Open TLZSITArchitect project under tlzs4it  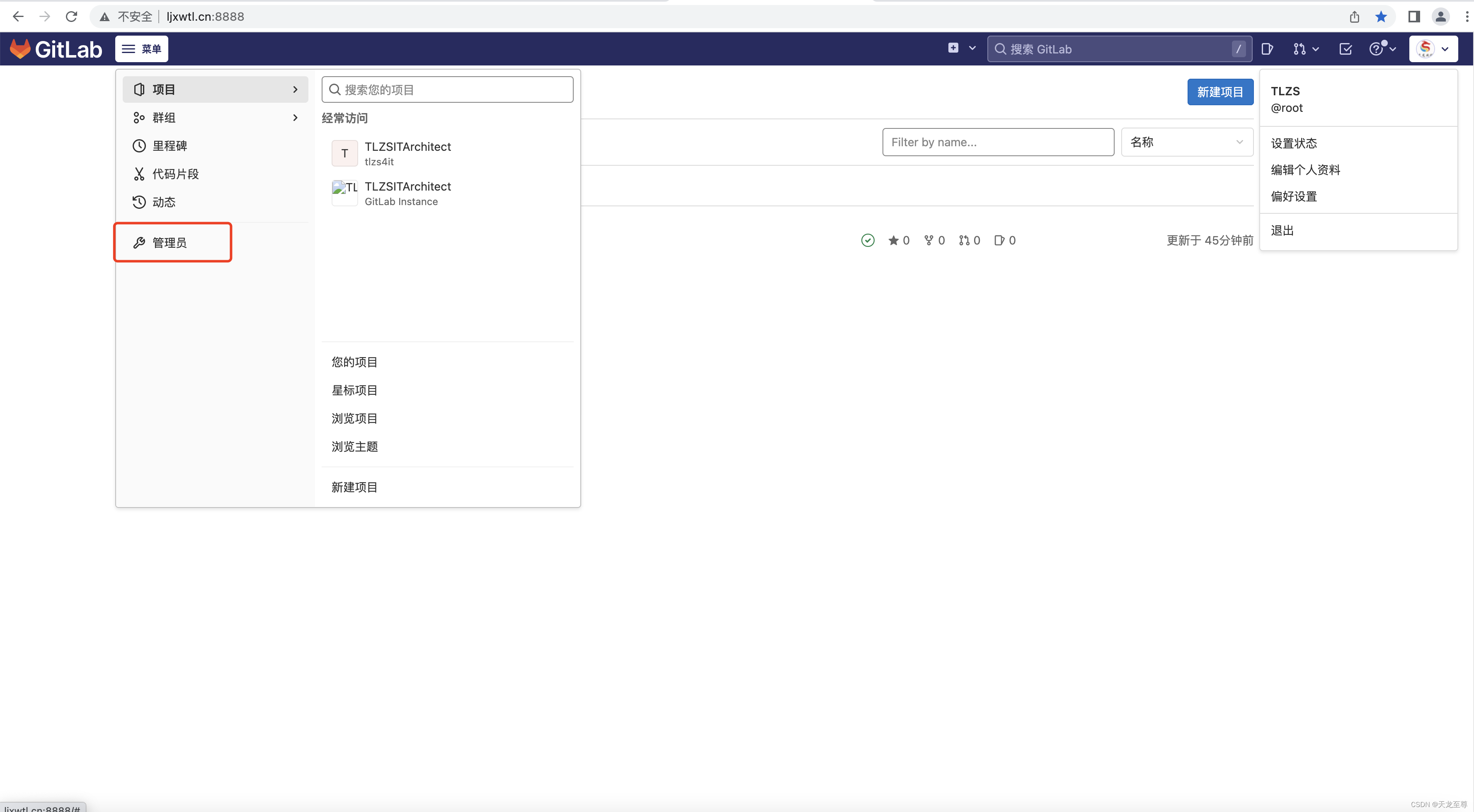pyautogui.click(x=447, y=153)
